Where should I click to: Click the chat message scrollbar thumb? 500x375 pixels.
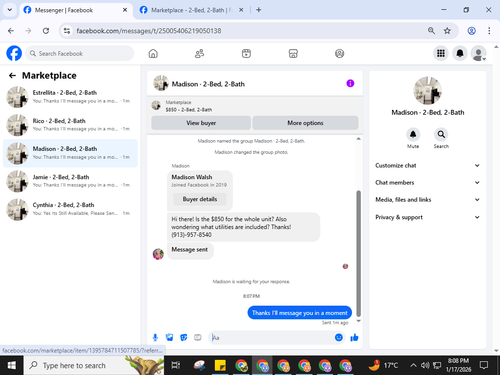[359, 253]
